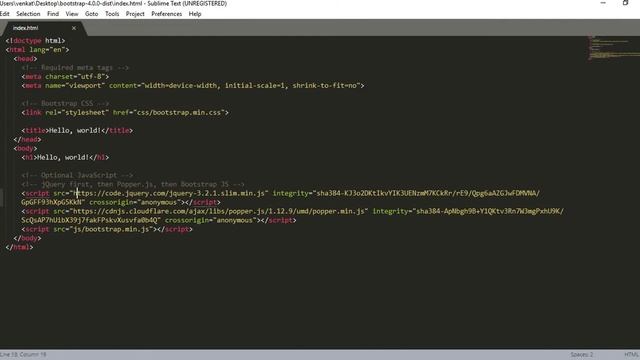Click the jQuery script crossorigin="anonymous" attribute
Image resolution: width=640 pixels, height=360 pixels.
[x=137, y=202]
